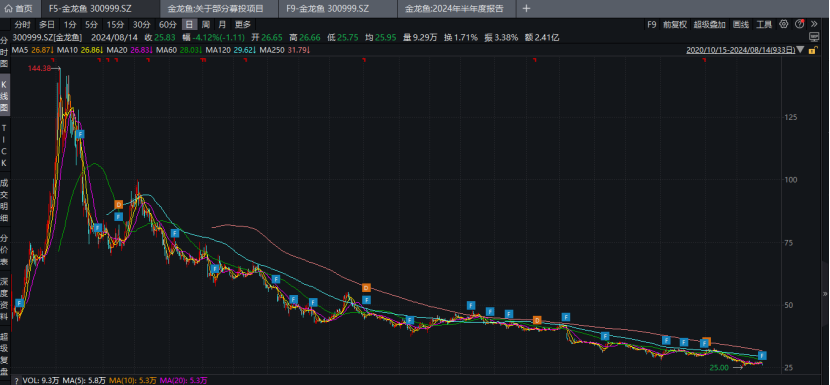Click the orange D marker near 2021 peak
The width and height of the screenshot is (830, 385).
coord(119,204)
